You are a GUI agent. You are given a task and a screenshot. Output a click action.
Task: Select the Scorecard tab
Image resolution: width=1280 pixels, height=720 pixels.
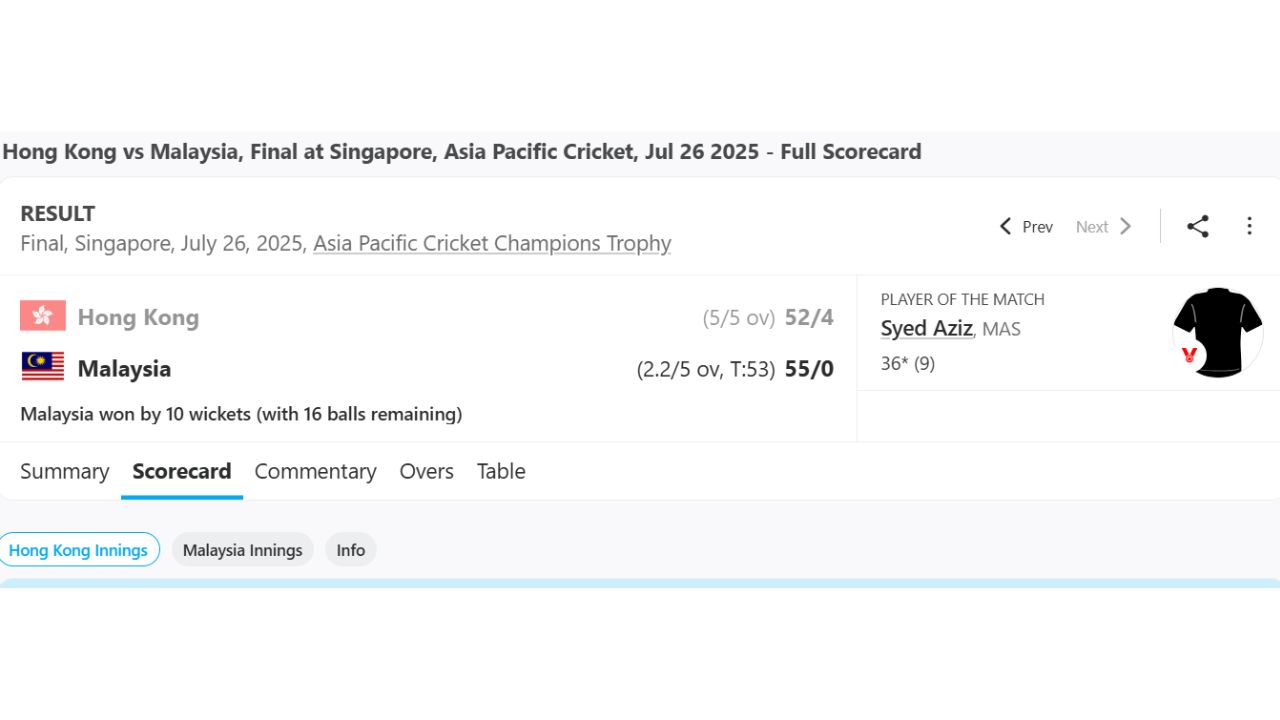[181, 471]
